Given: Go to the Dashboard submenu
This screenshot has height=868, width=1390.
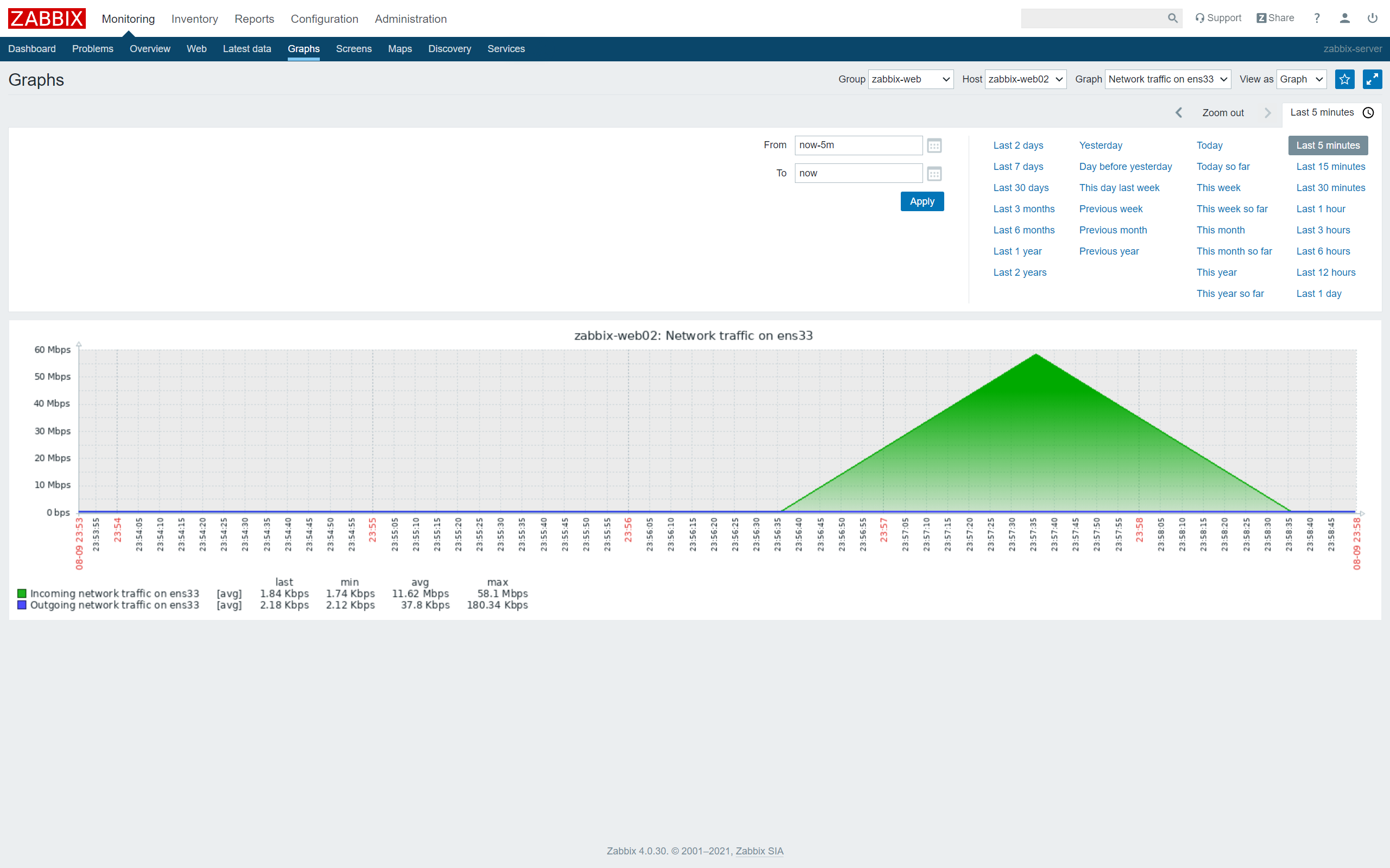Looking at the screenshot, I should coord(31,49).
